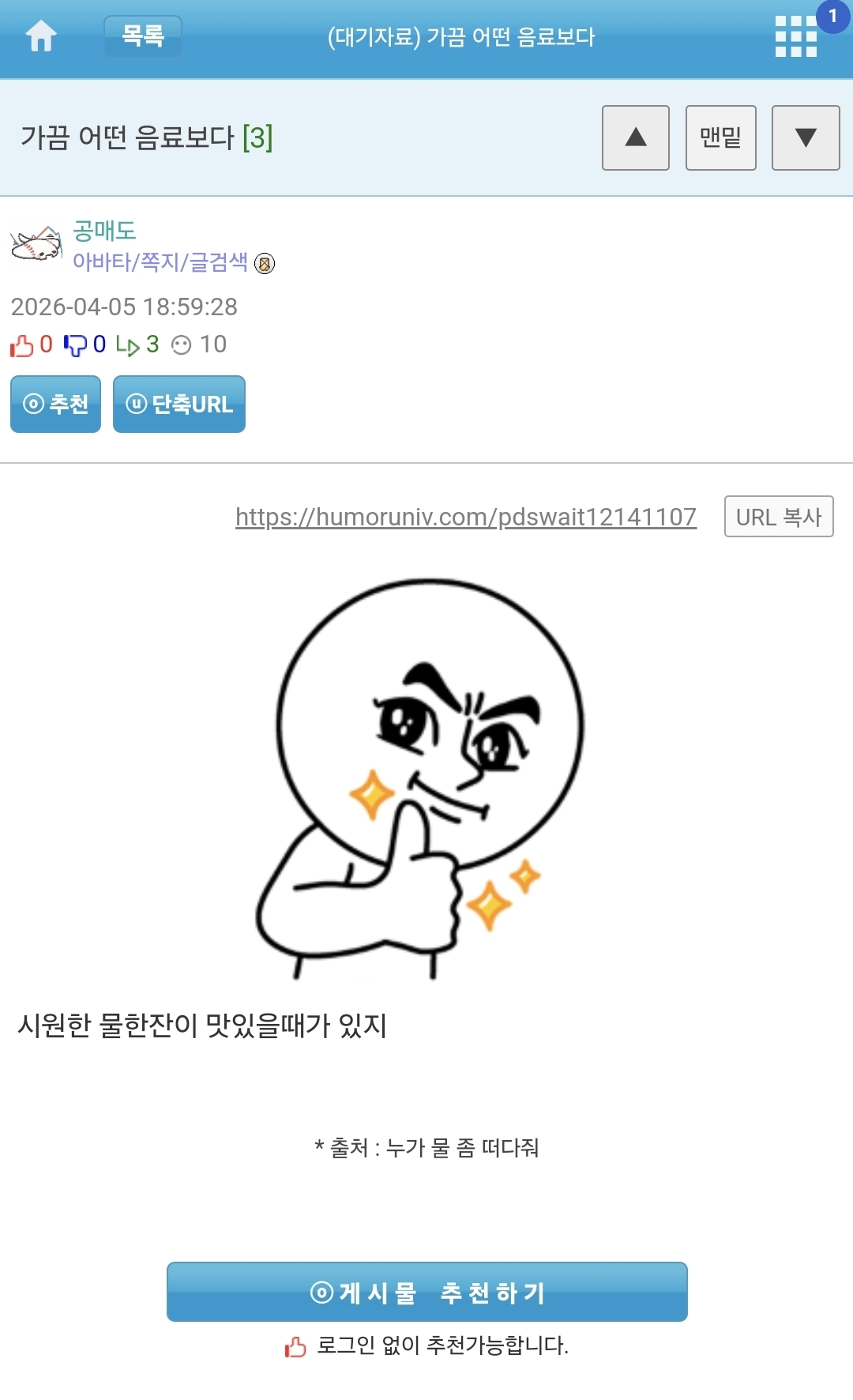Click the small badge icon beside 아바타/쪽지/글검색
Image resolution: width=853 pixels, height=1400 pixels.
pos(265,263)
